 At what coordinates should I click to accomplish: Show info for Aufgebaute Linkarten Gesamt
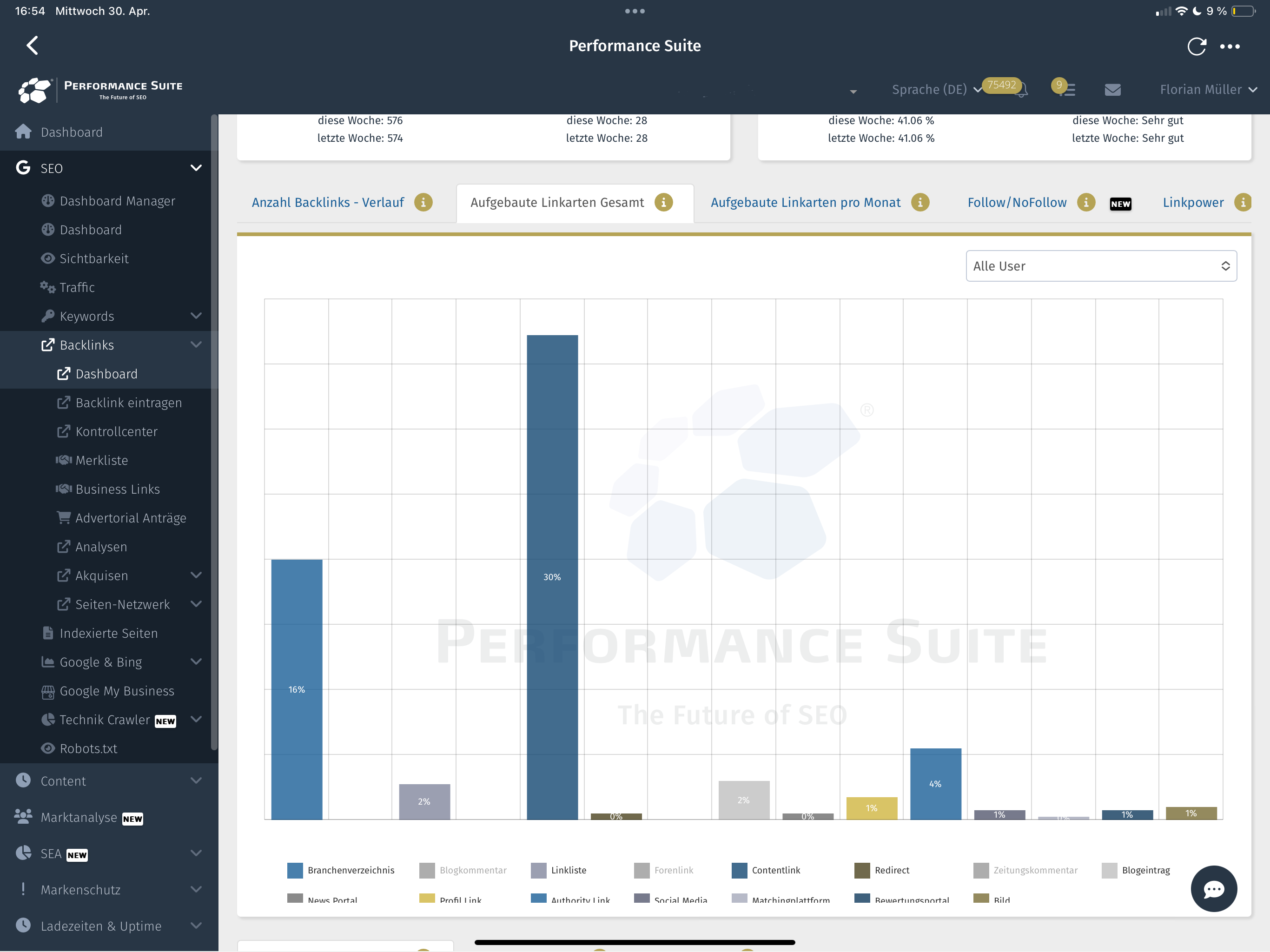coord(663,202)
